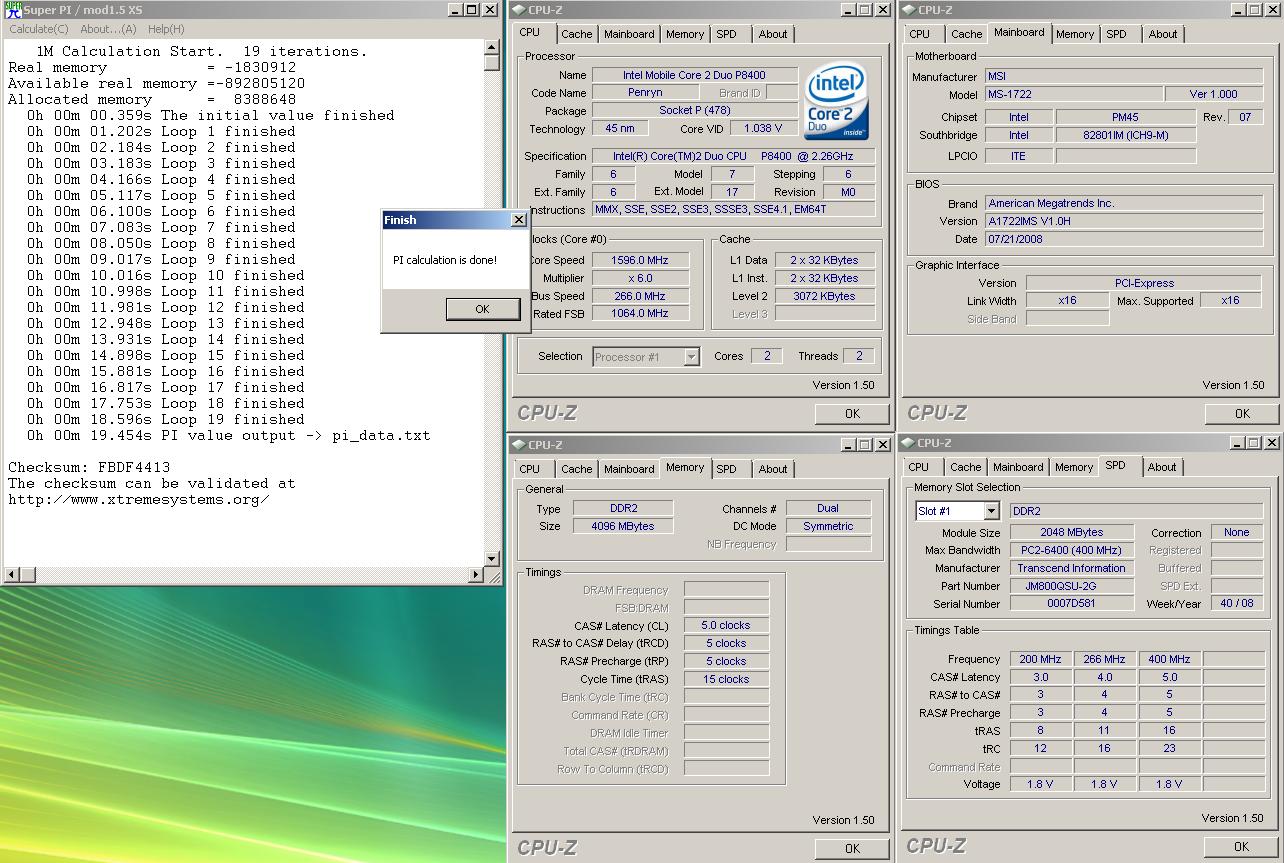Viewport: 1284px width, 863px height.
Task: Click the Super PI title bar icon
Action: pos(13,10)
